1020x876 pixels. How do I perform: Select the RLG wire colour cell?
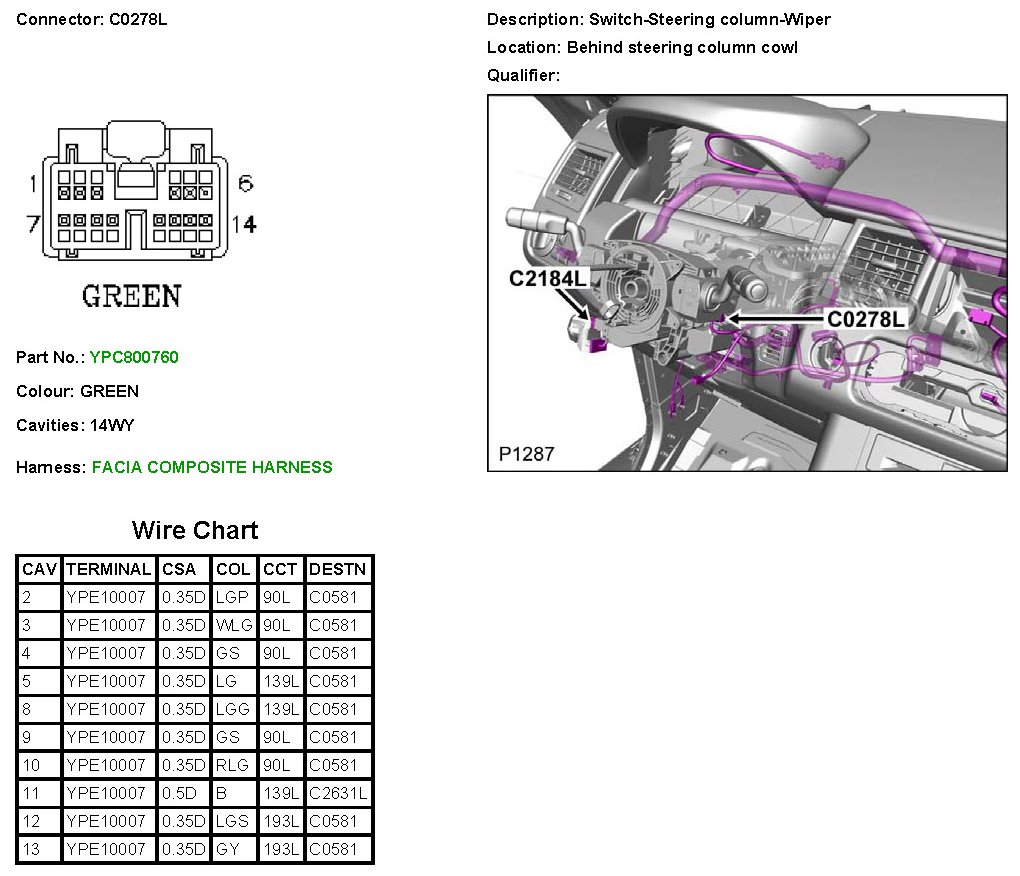(233, 765)
